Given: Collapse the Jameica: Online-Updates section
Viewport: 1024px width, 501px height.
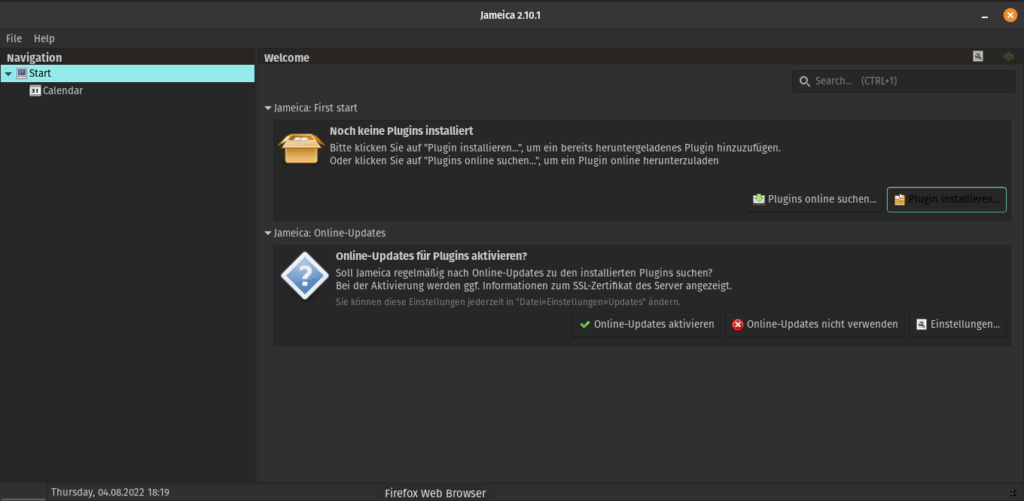Looking at the screenshot, I should (x=268, y=233).
